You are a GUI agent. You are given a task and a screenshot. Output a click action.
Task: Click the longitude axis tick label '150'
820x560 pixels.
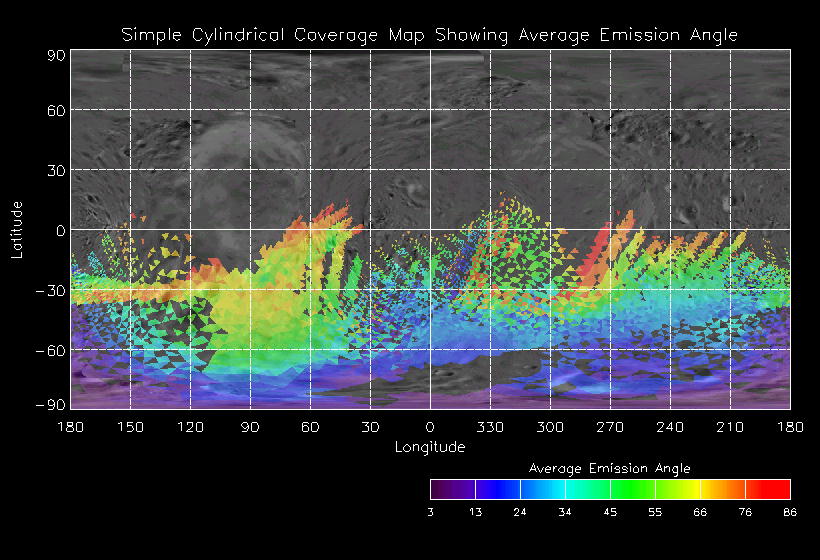pyautogui.click(x=130, y=427)
